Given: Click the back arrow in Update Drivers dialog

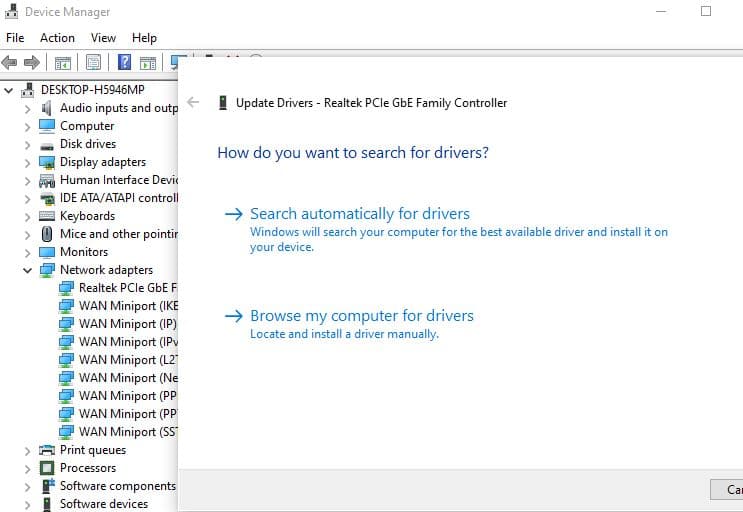Looking at the screenshot, I should pos(193,102).
